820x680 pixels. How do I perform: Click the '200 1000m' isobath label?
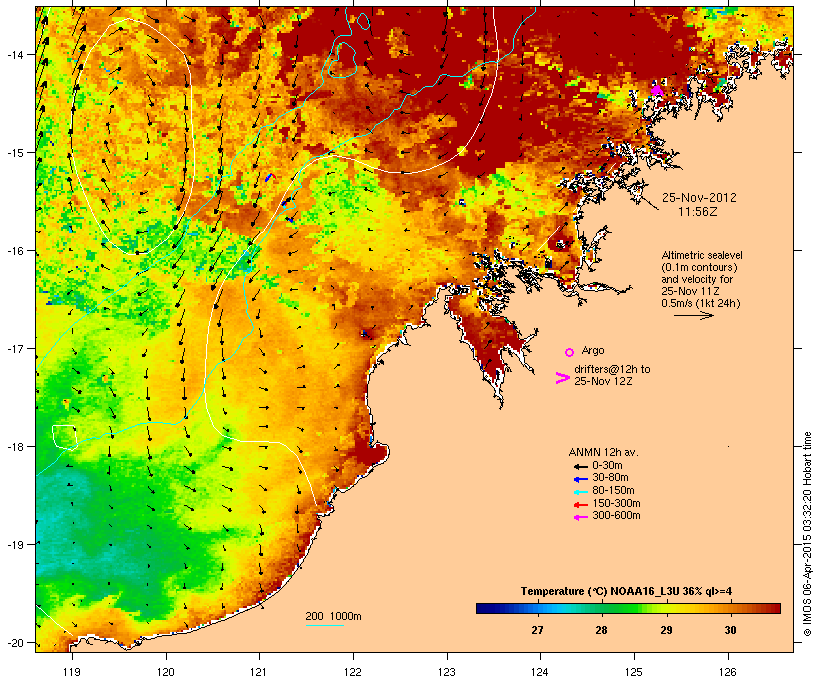click(333, 616)
